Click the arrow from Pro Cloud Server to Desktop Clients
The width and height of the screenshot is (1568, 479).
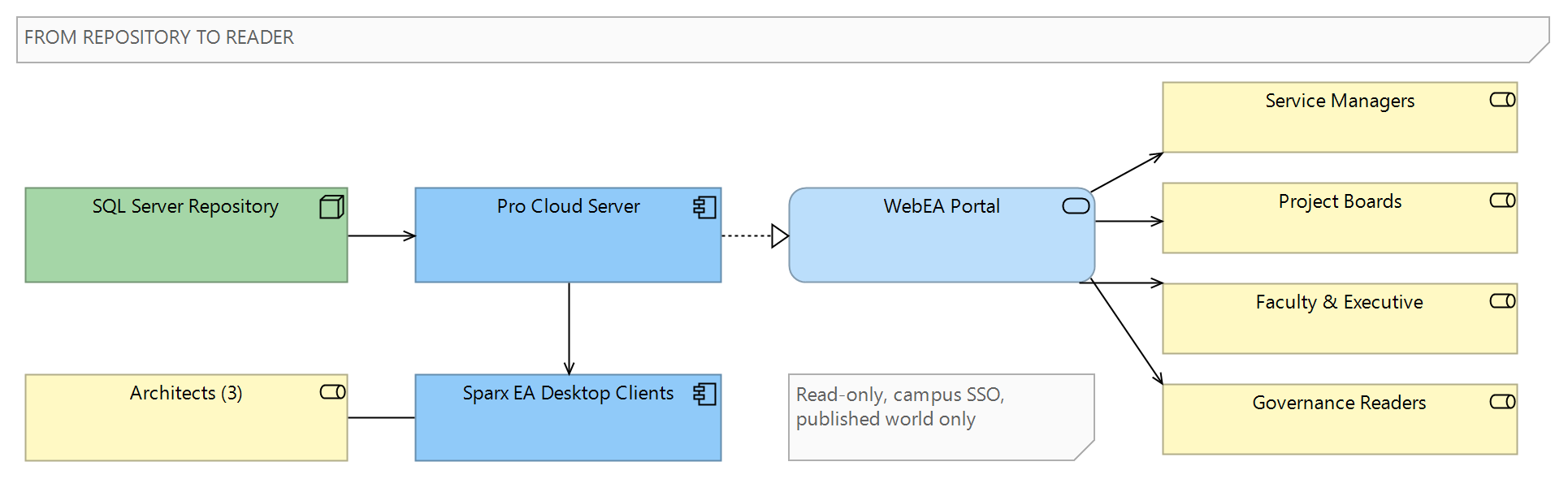tap(569, 329)
